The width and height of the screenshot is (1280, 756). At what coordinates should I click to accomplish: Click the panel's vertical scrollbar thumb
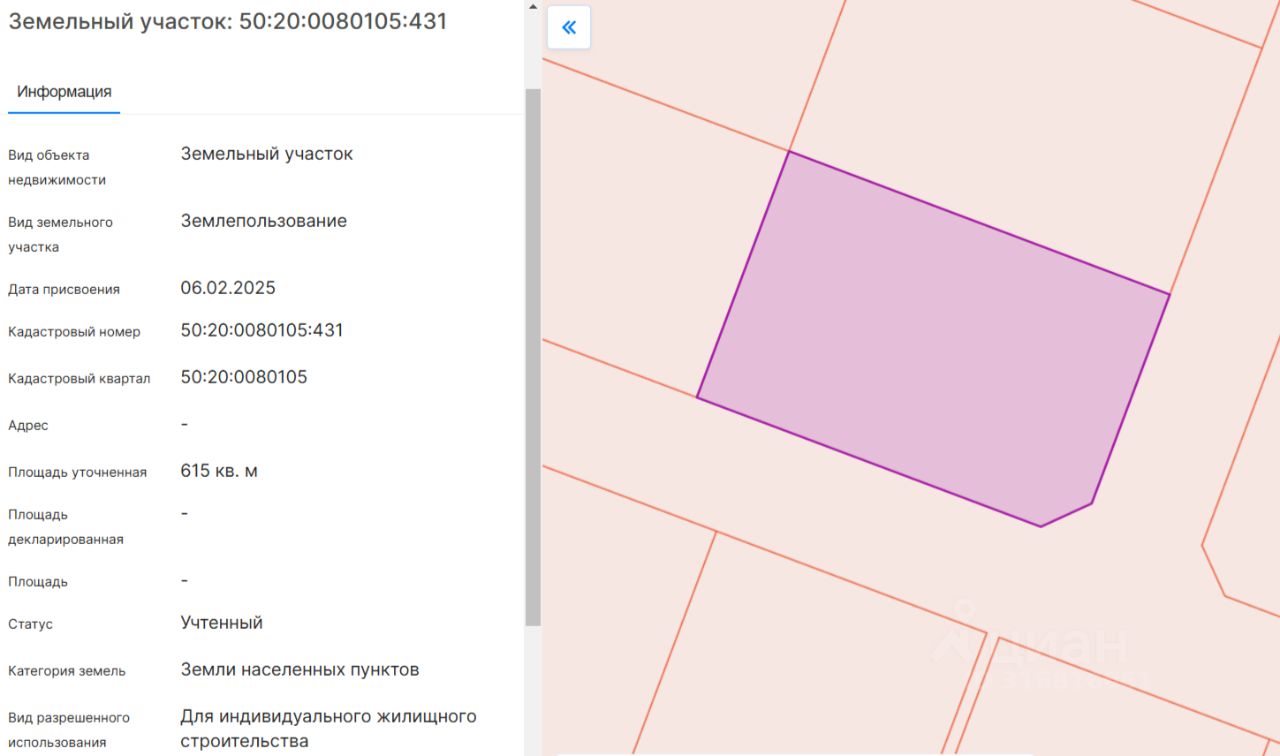click(x=533, y=356)
